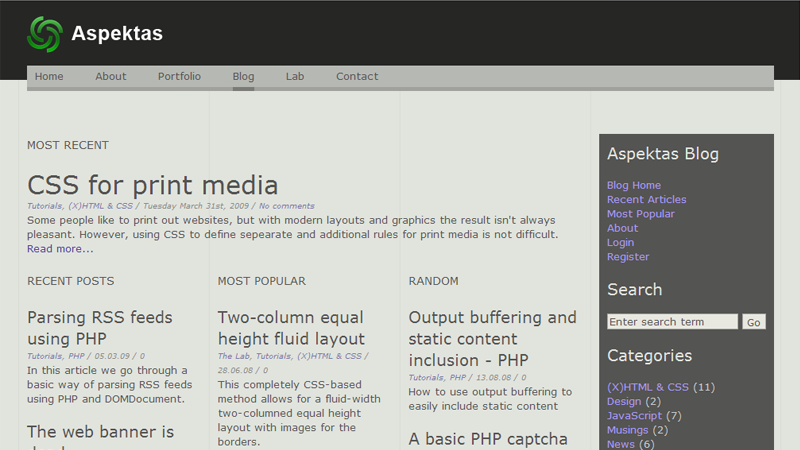Screen dimensions: 800x450
Task: Click the Go search button
Action: (754, 322)
